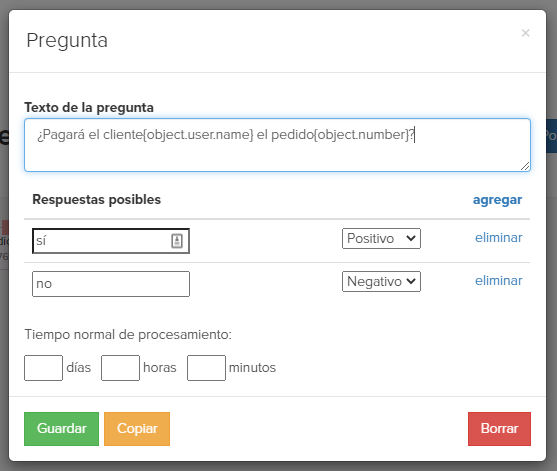Click the minutos input box
The width and height of the screenshot is (557, 471).
(x=206, y=368)
